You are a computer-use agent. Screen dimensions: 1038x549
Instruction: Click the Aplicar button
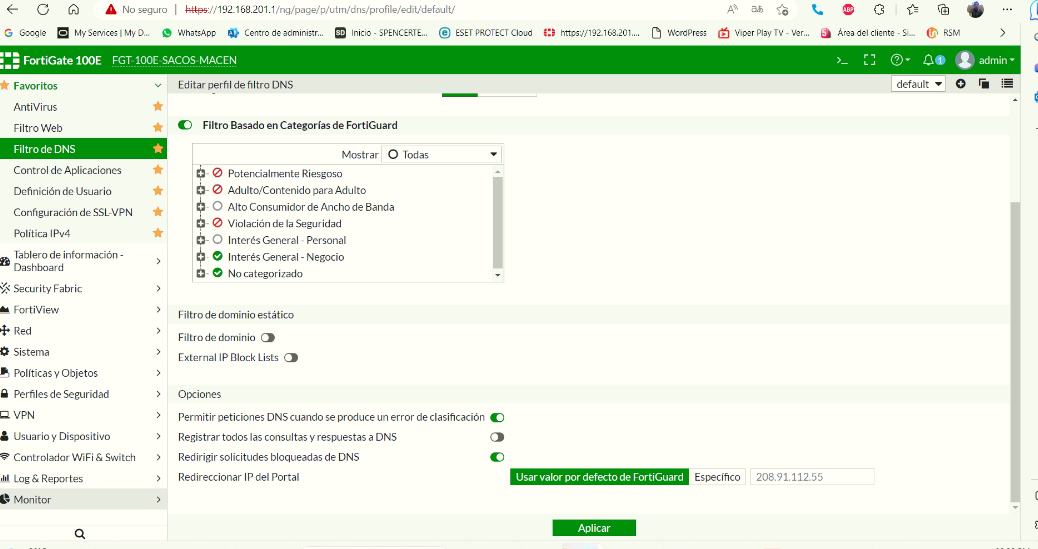click(x=594, y=528)
